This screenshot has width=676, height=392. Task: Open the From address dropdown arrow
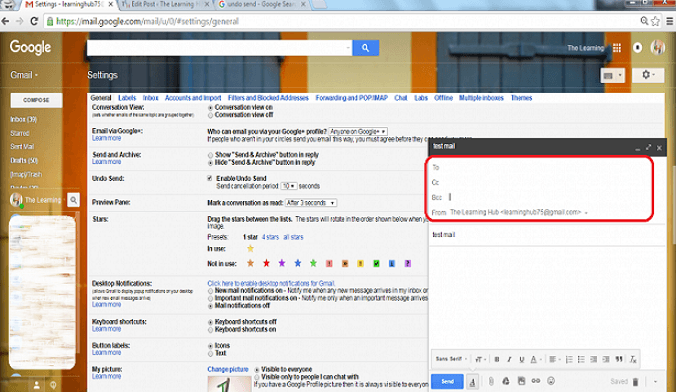(586, 213)
